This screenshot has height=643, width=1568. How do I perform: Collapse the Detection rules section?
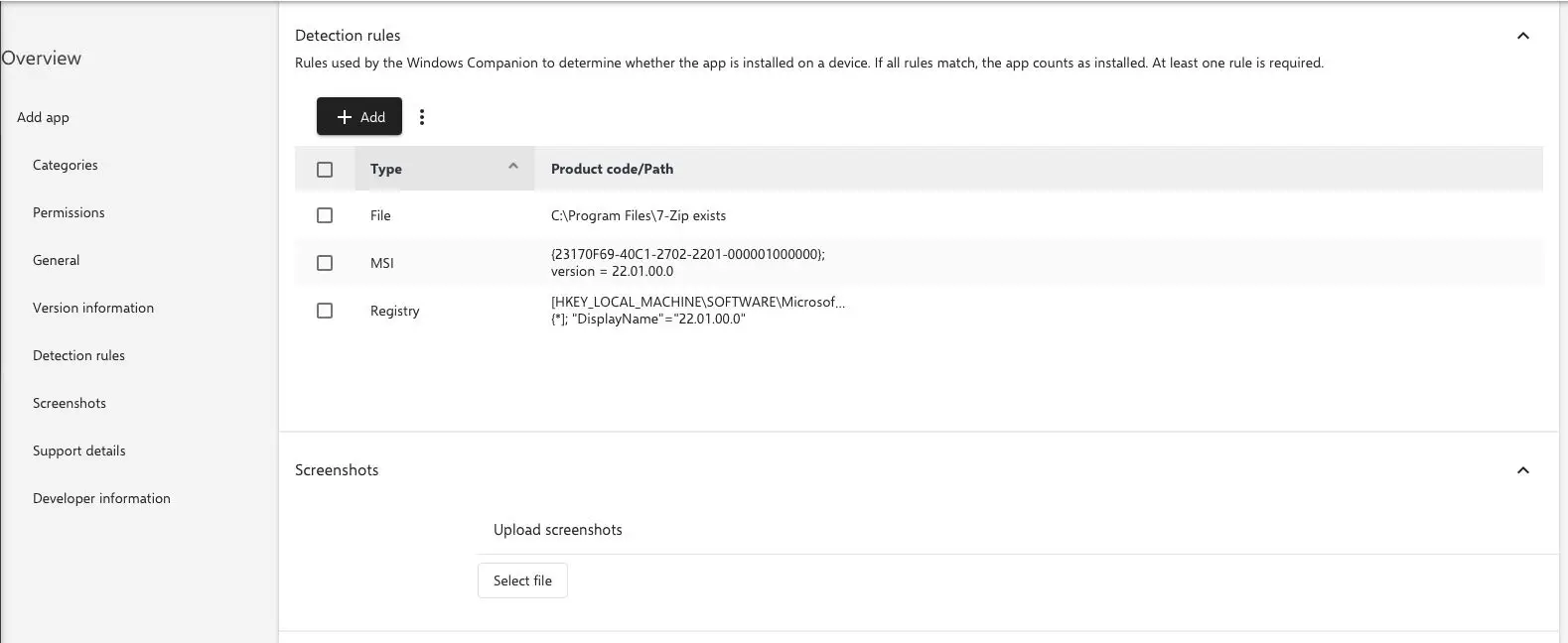pyautogui.click(x=1523, y=36)
